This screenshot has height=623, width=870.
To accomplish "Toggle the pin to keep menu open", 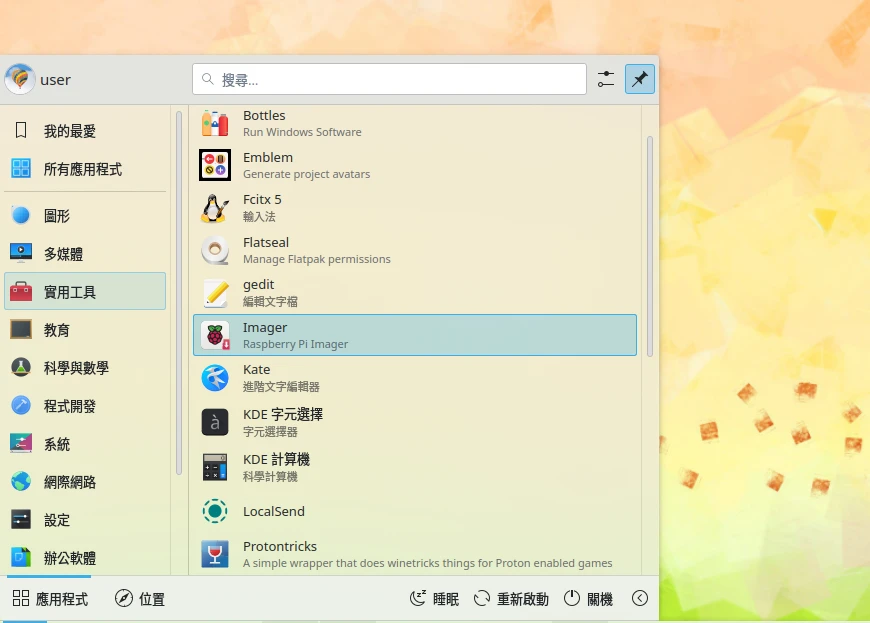I will click(x=640, y=79).
